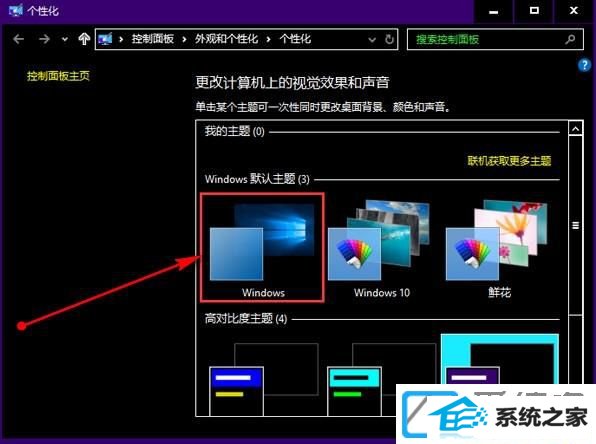Click in 搜索控制面板 search field

[x=487, y=39]
